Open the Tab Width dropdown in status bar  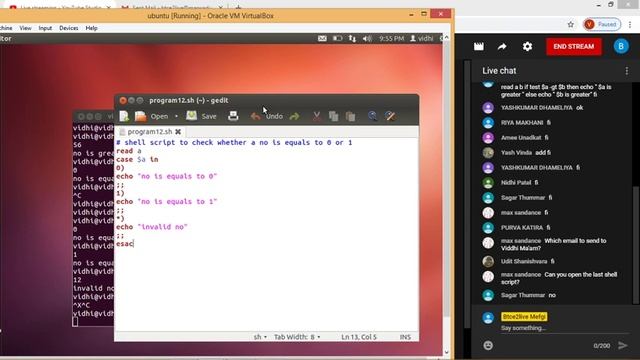pos(297,337)
